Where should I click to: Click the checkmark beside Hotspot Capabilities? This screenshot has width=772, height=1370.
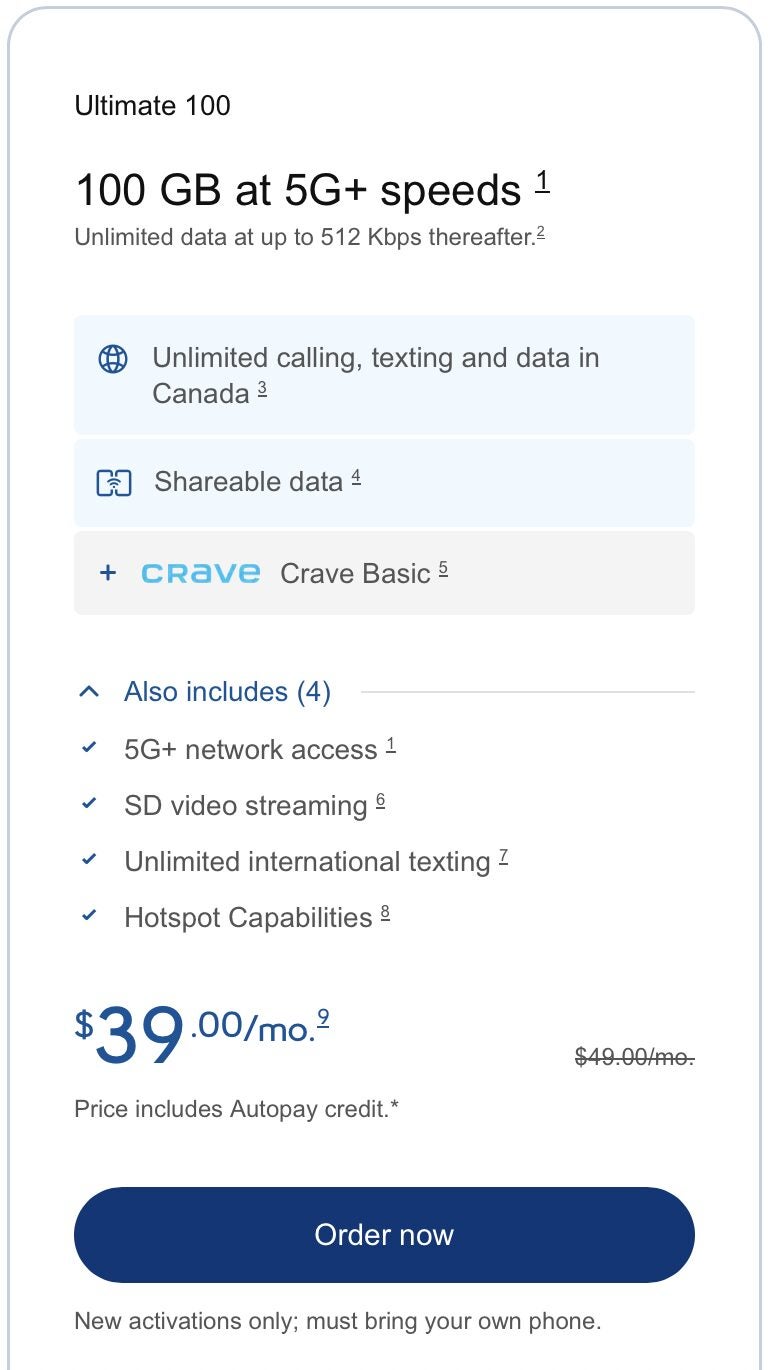pyautogui.click(x=91, y=915)
